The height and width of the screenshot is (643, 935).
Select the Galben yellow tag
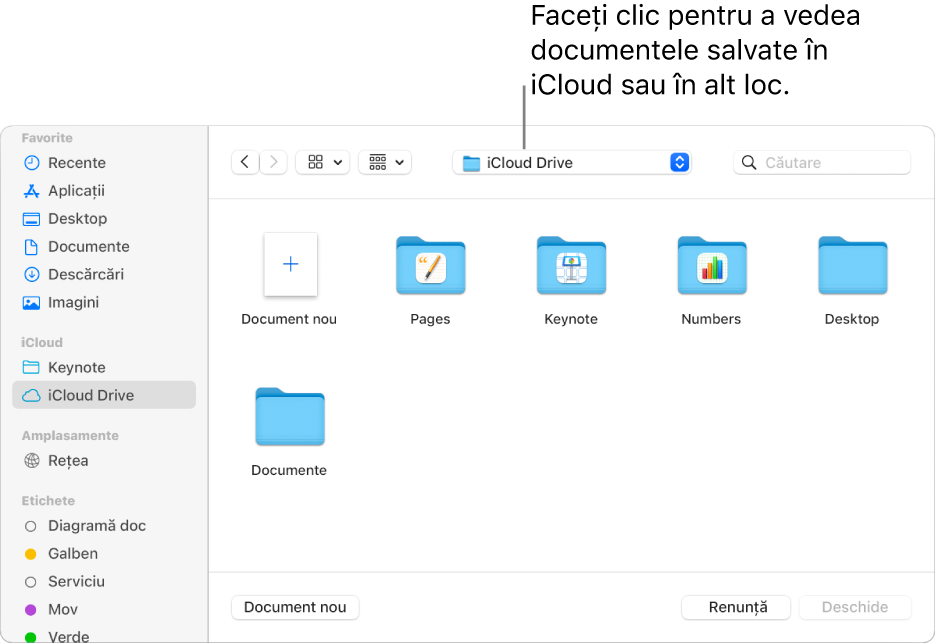[72, 554]
